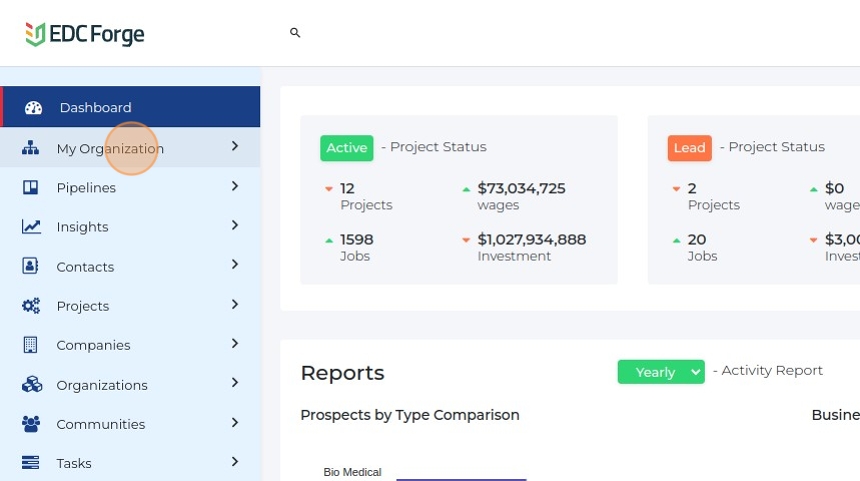This screenshot has height=481, width=860.
Task: Open the Organizations menu item
Action: coord(130,384)
